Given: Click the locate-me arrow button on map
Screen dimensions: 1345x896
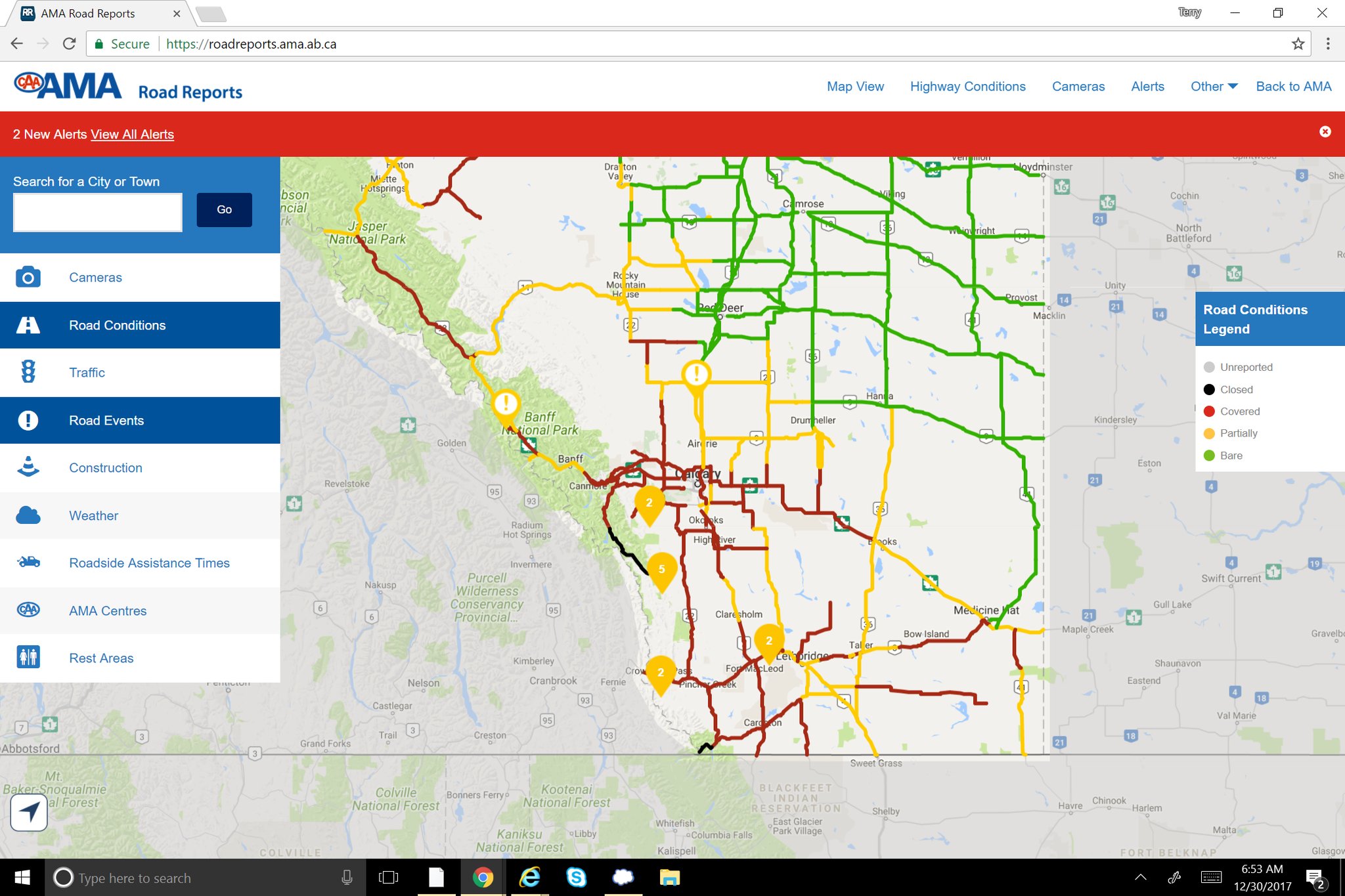Looking at the screenshot, I should 29,813.
